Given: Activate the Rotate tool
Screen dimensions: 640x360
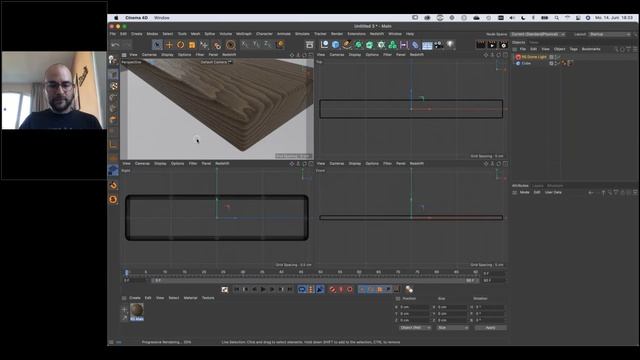Looking at the screenshot, I should [180, 45].
